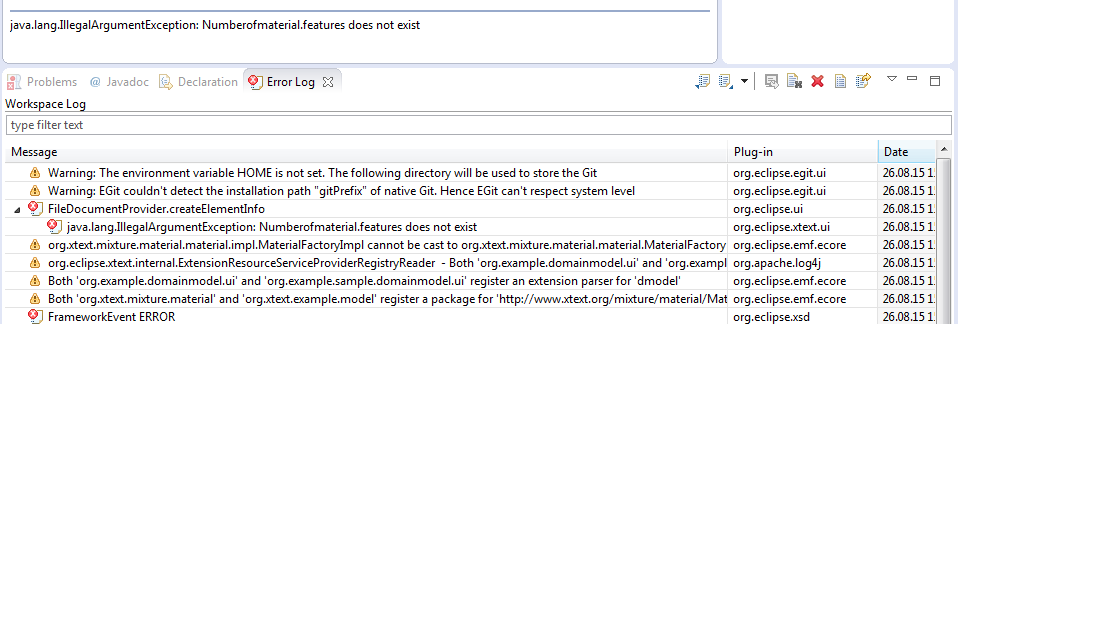Click the 'Workspace Log' label
Image resolution: width=1119 pixels, height=624 pixels.
pos(46,104)
